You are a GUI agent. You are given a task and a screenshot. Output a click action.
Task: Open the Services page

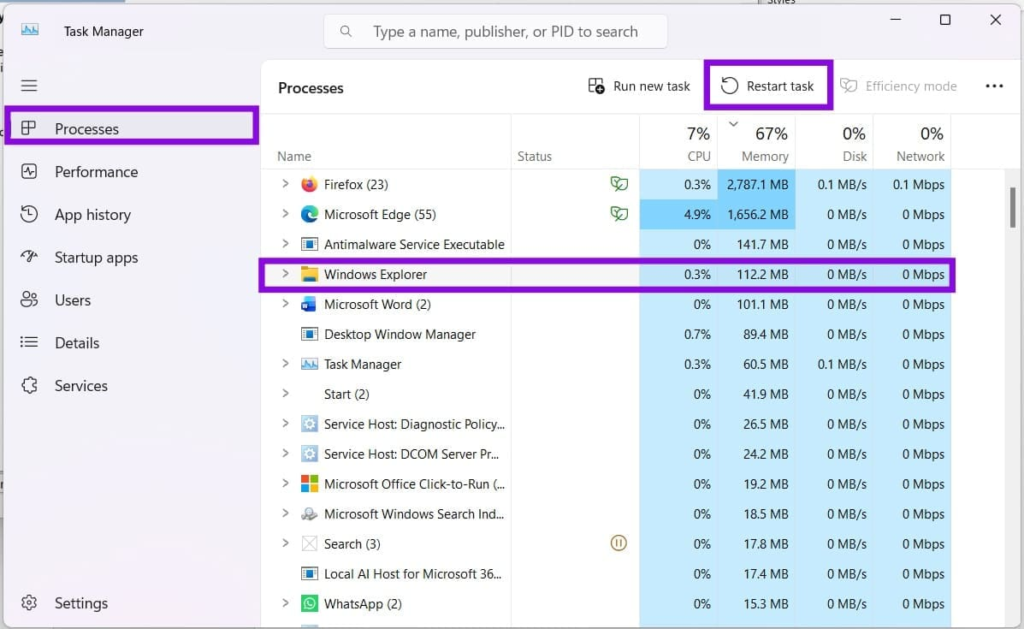coord(132,385)
